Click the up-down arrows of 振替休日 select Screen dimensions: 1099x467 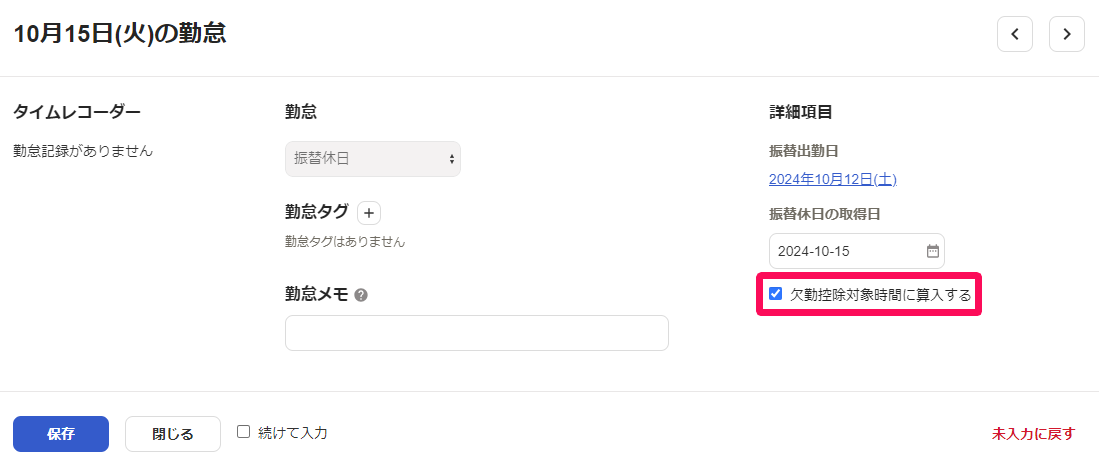coord(451,159)
